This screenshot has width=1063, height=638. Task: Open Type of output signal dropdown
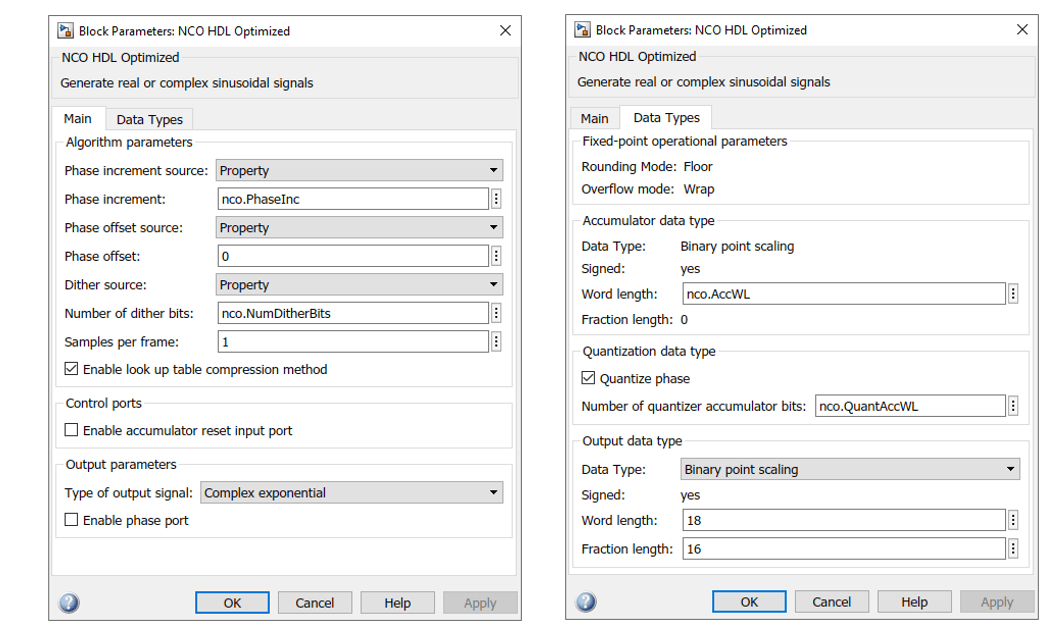[351, 493]
